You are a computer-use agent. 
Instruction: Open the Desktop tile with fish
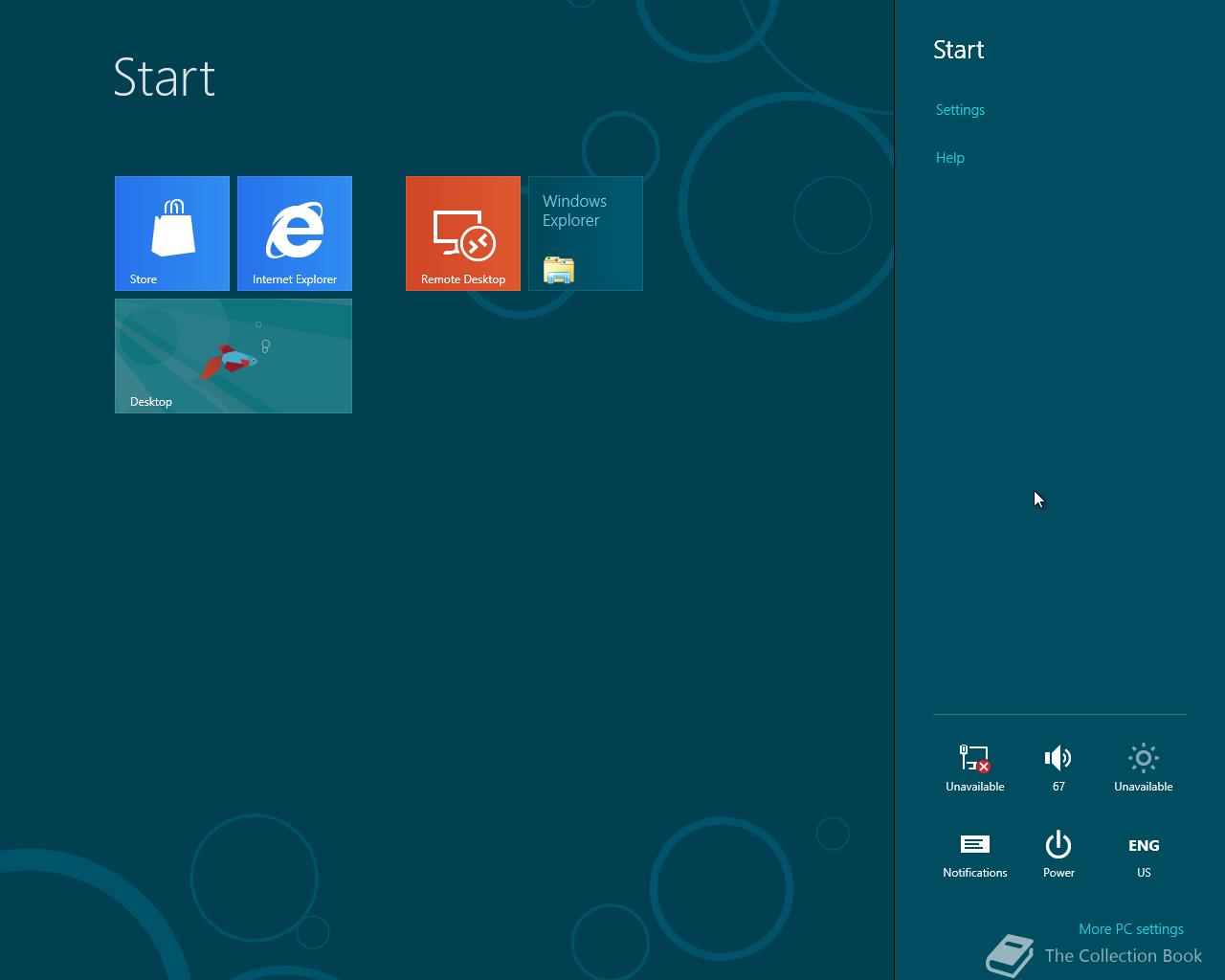tap(234, 356)
